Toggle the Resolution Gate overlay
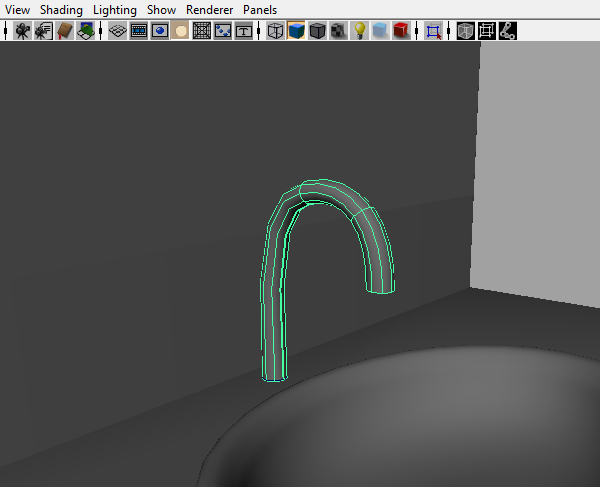Viewport: 600px width, 487px height. 160,31
